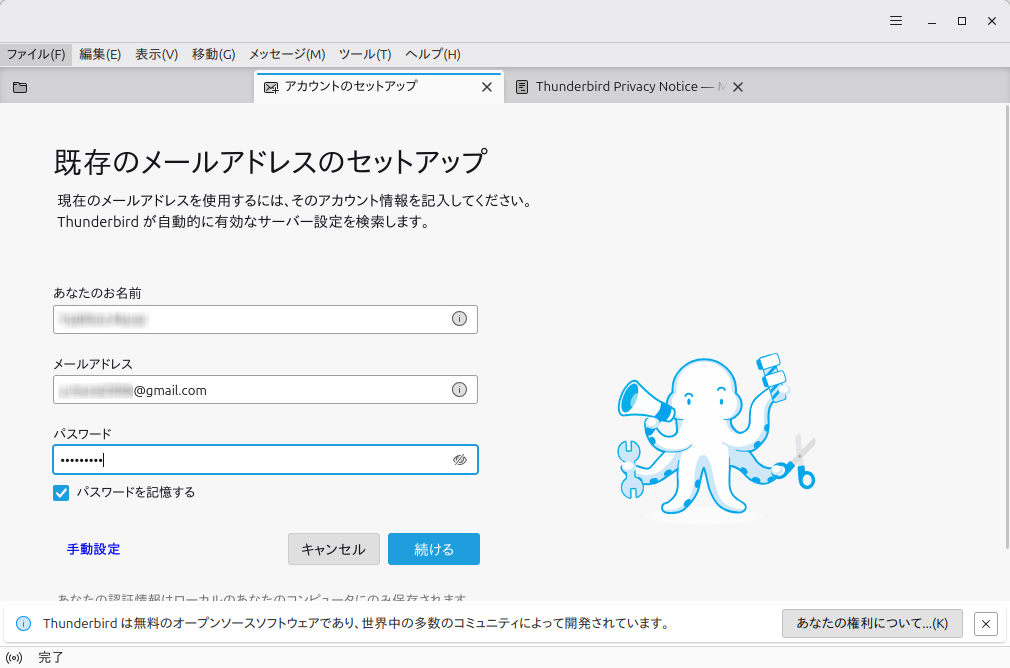Click info icon in email address field
1010x668 pixels.
click(x=459, y=390)
